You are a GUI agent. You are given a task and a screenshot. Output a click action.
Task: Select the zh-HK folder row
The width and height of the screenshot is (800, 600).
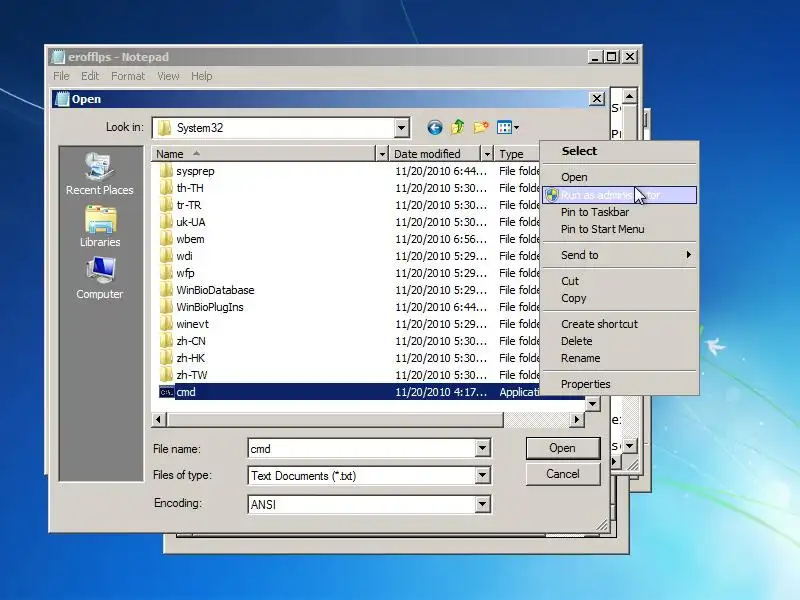(348, 358)
